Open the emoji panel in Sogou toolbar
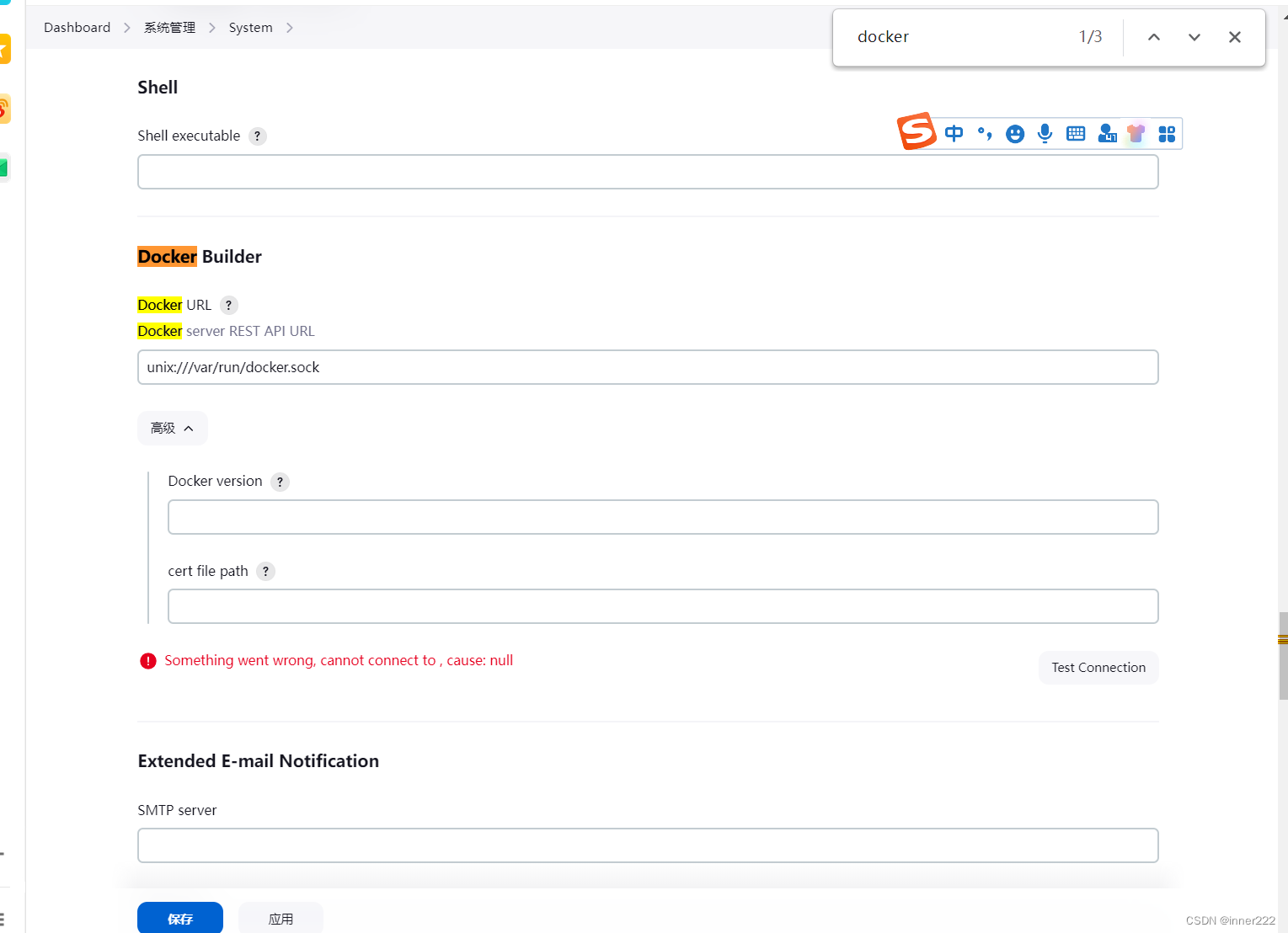Image resolution: width=1288 pixels, height=933 pixels. [1015, 133]
